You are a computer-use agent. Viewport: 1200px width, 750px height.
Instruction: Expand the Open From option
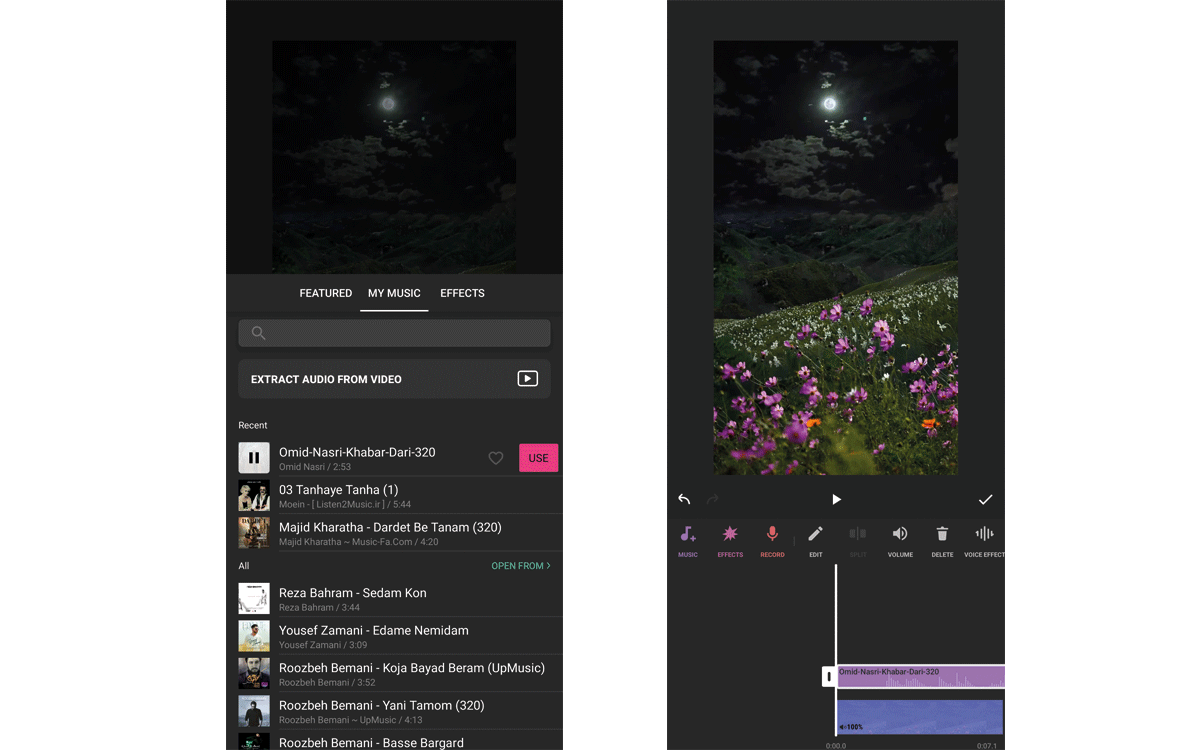(x=520, y=566)
